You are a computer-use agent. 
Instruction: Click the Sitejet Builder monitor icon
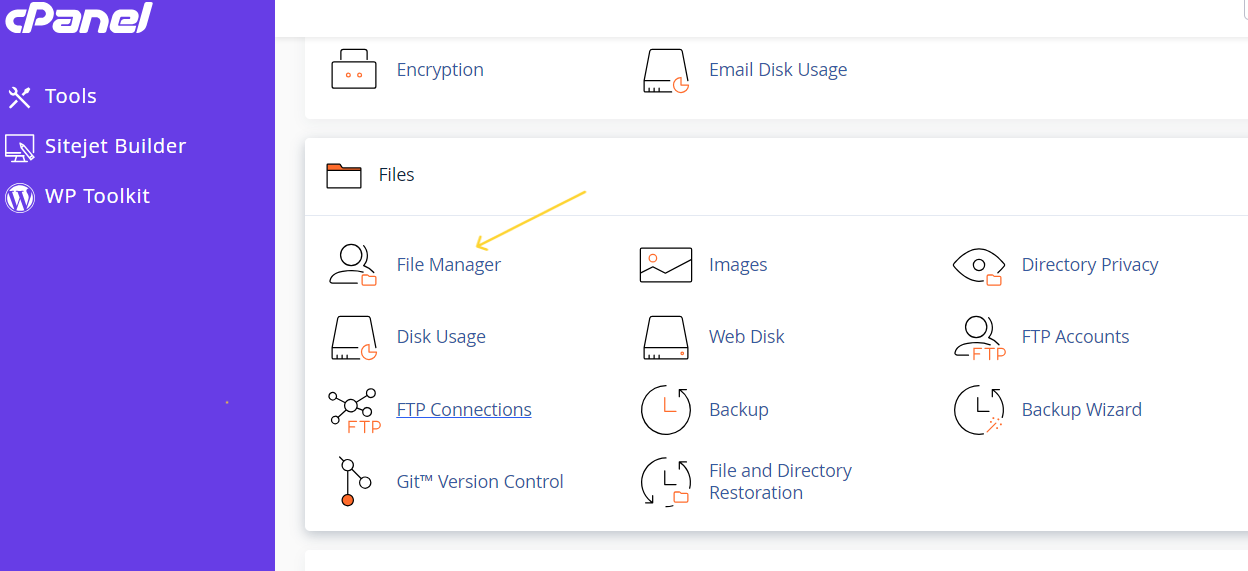[x=20, y=147]
